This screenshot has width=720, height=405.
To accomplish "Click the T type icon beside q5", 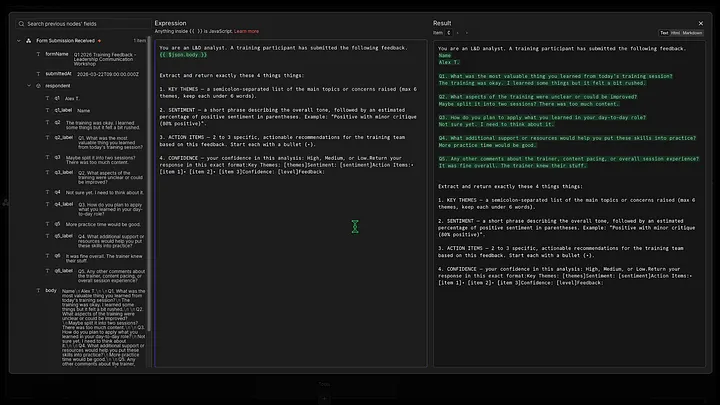I will tap(47, 224).
